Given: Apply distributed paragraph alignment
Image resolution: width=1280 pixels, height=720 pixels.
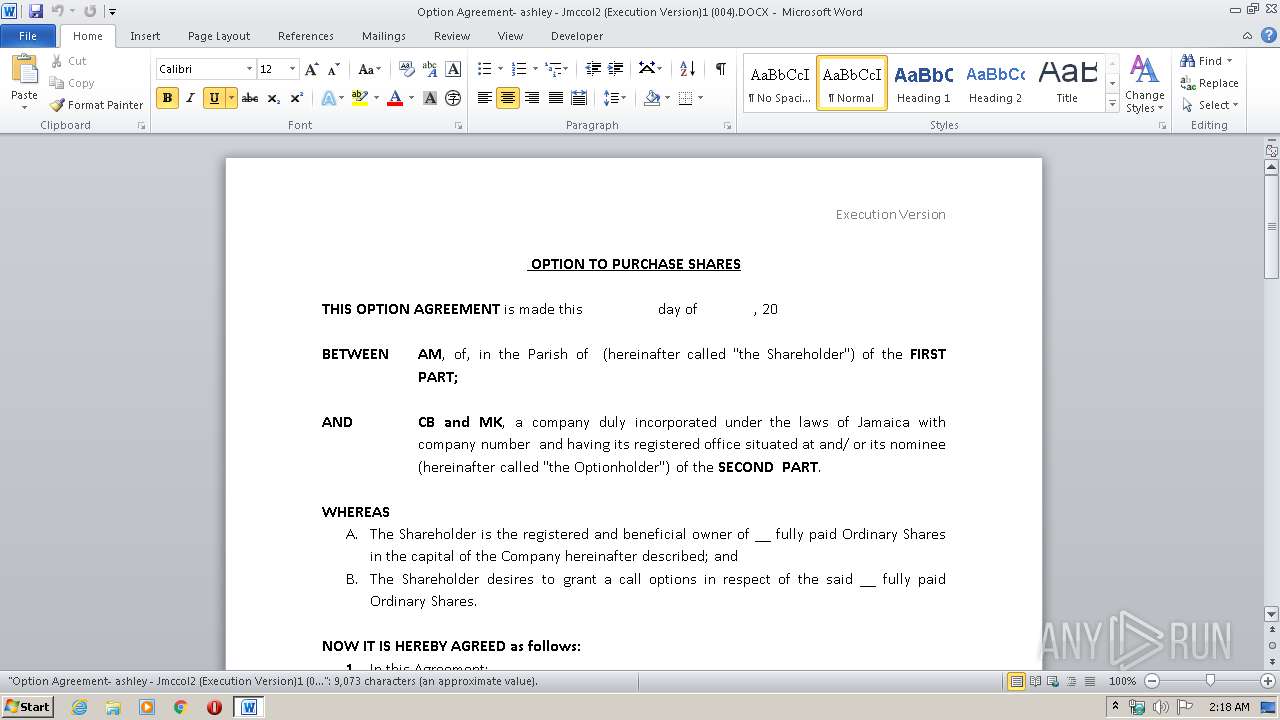Looking at the screenshot, I should click(579, 98).
